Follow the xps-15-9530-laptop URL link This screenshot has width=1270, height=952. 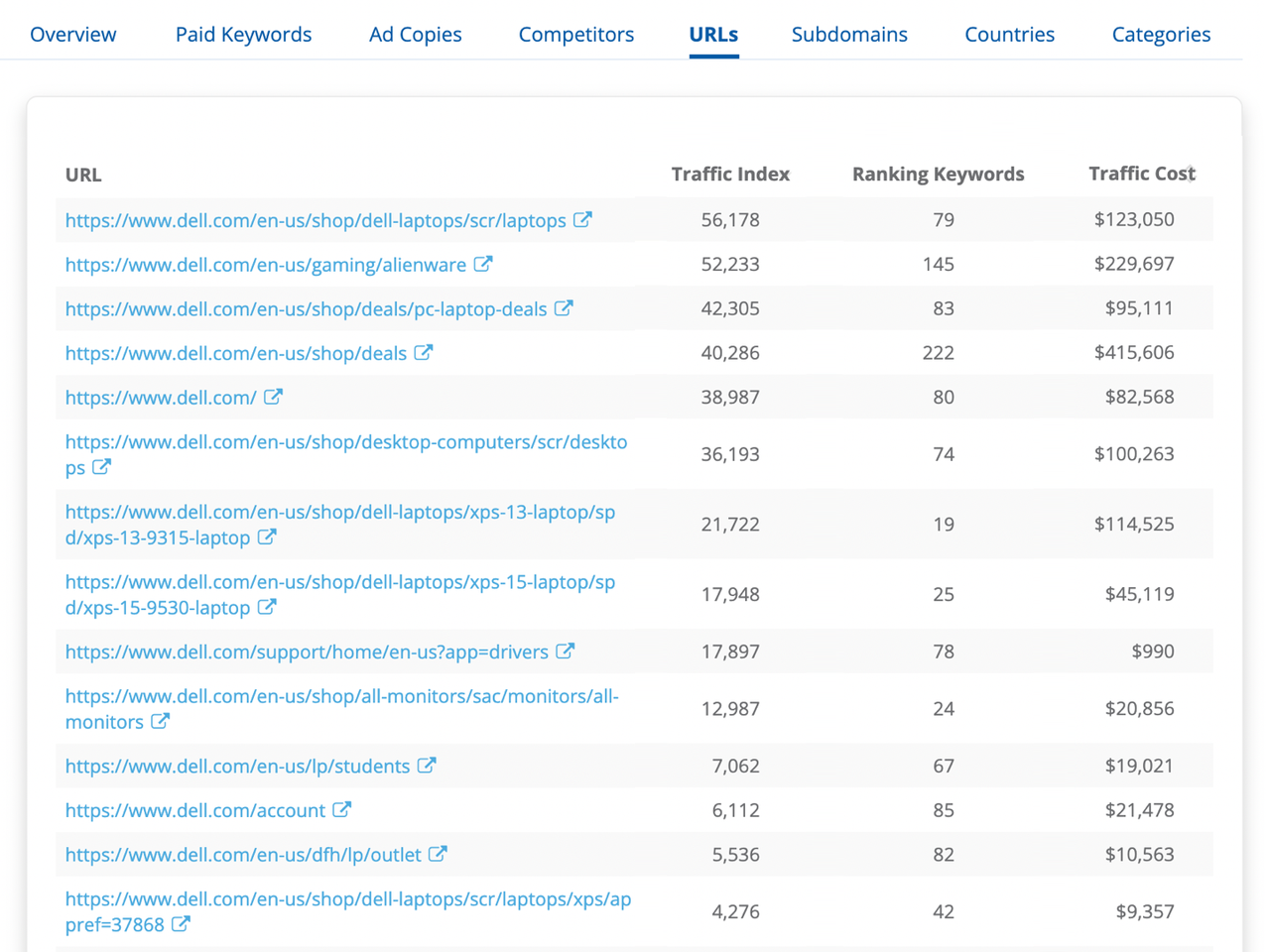340,594
